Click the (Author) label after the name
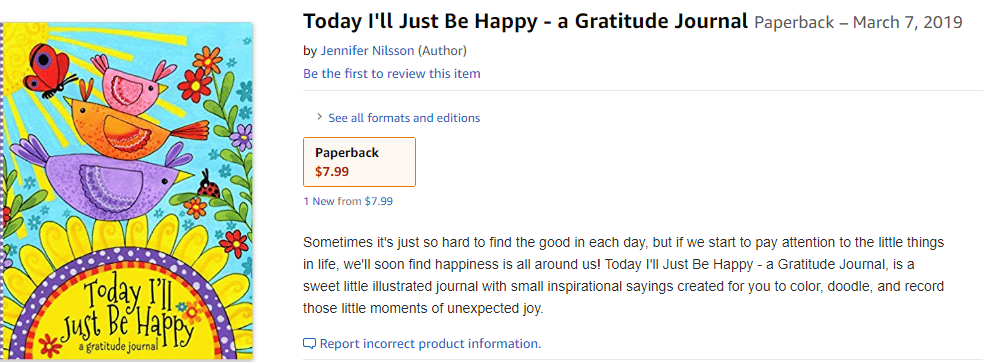The image size is (983, 362). click(x=442, y=51)
